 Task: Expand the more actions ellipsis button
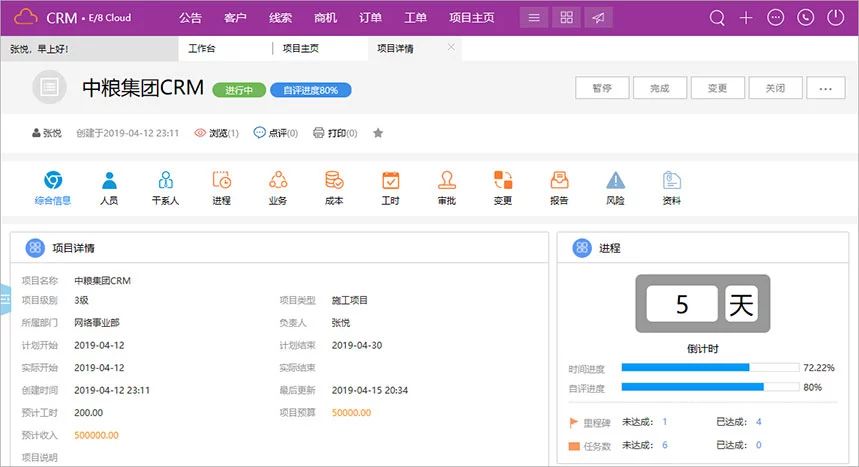tap(825, 88)
